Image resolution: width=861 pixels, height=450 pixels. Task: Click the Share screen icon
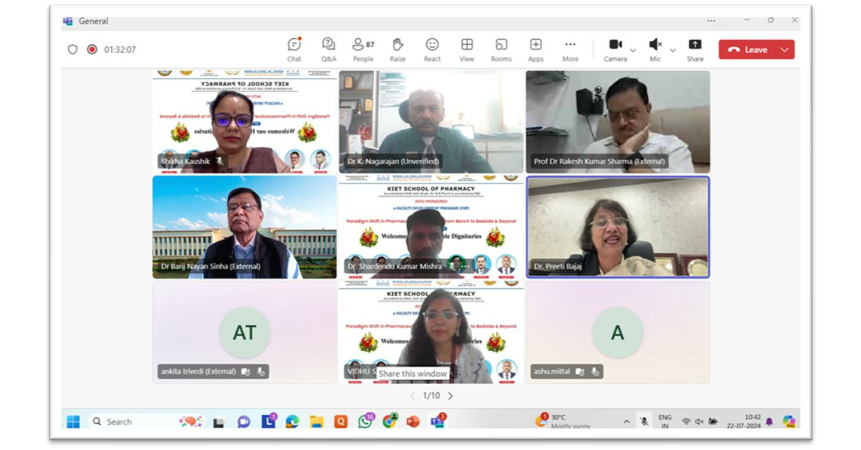[695, 49]
